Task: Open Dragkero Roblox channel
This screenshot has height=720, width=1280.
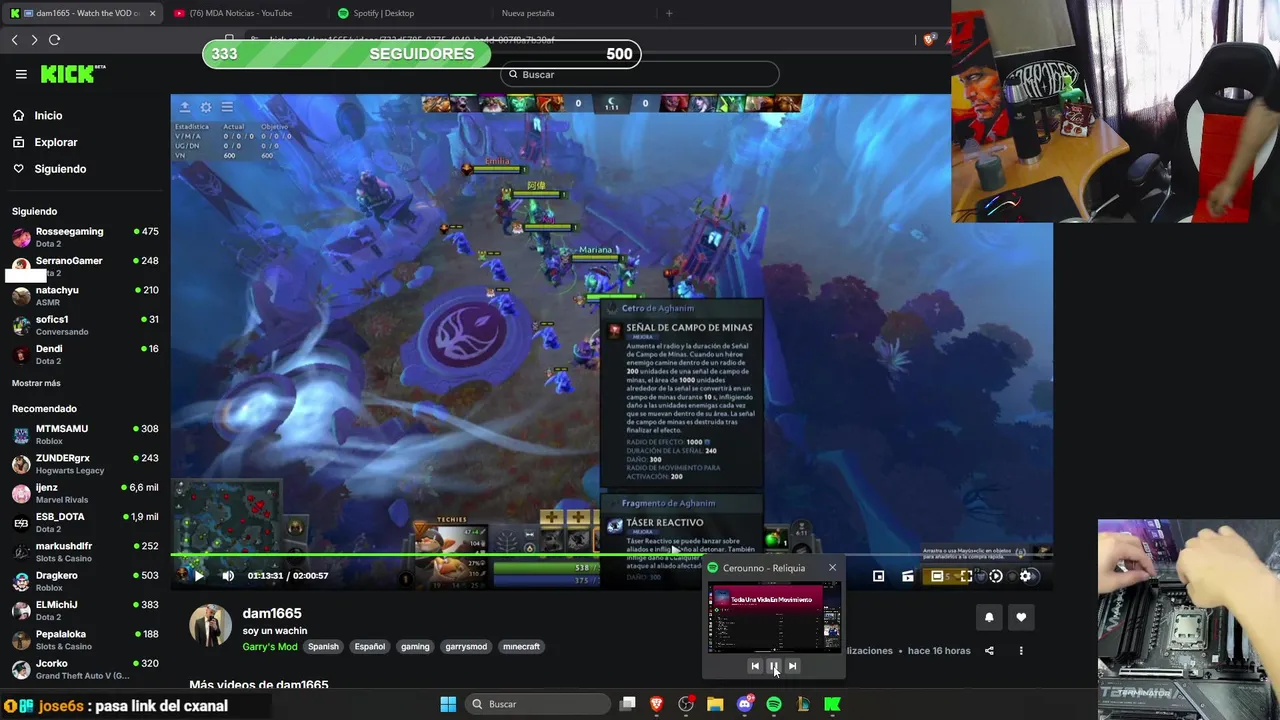Action: tap(85, 581)
